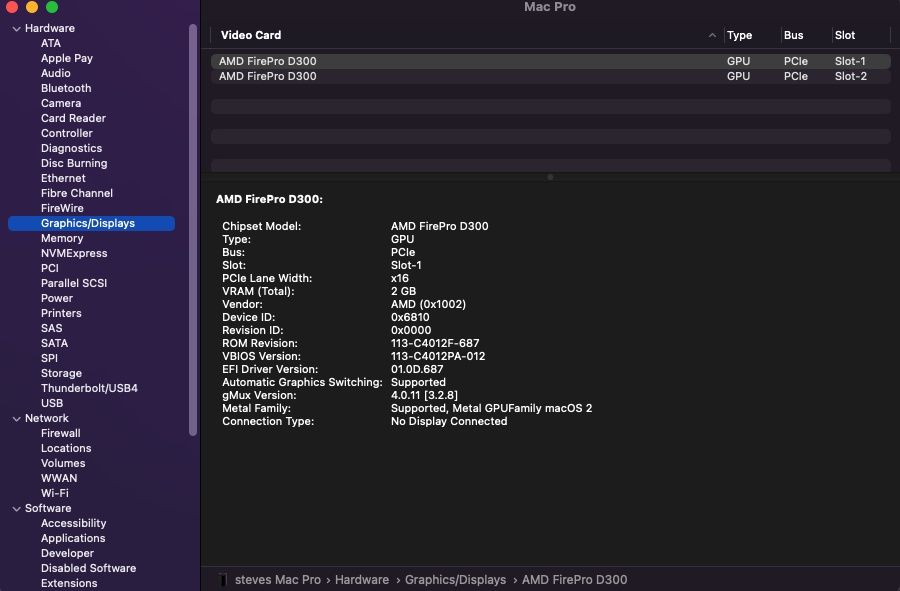Click the Device ID value 0x6810

pyautogui.click(x=410, y=317)
